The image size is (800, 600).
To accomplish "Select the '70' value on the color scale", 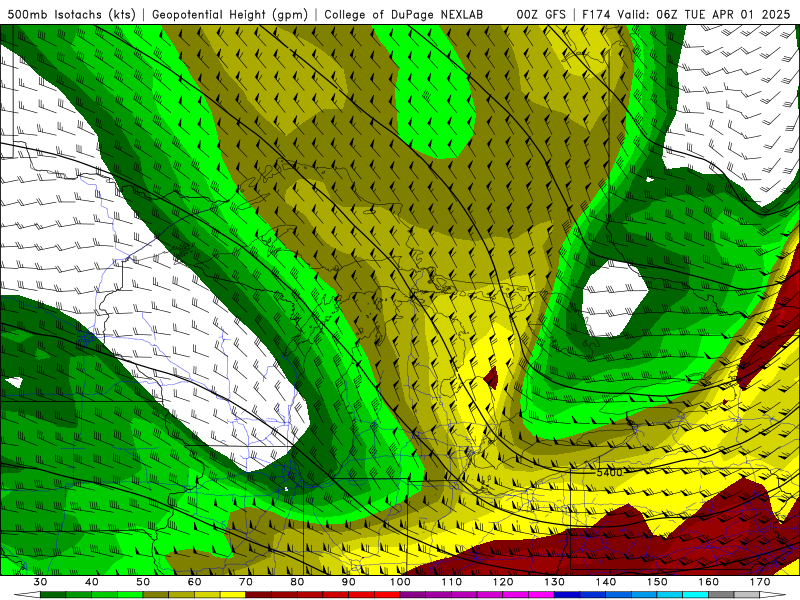I will point(246,582).
